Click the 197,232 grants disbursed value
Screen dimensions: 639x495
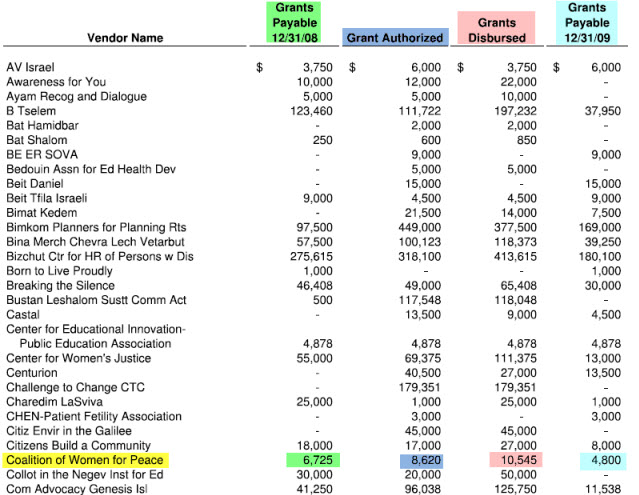tap(516, 111)
